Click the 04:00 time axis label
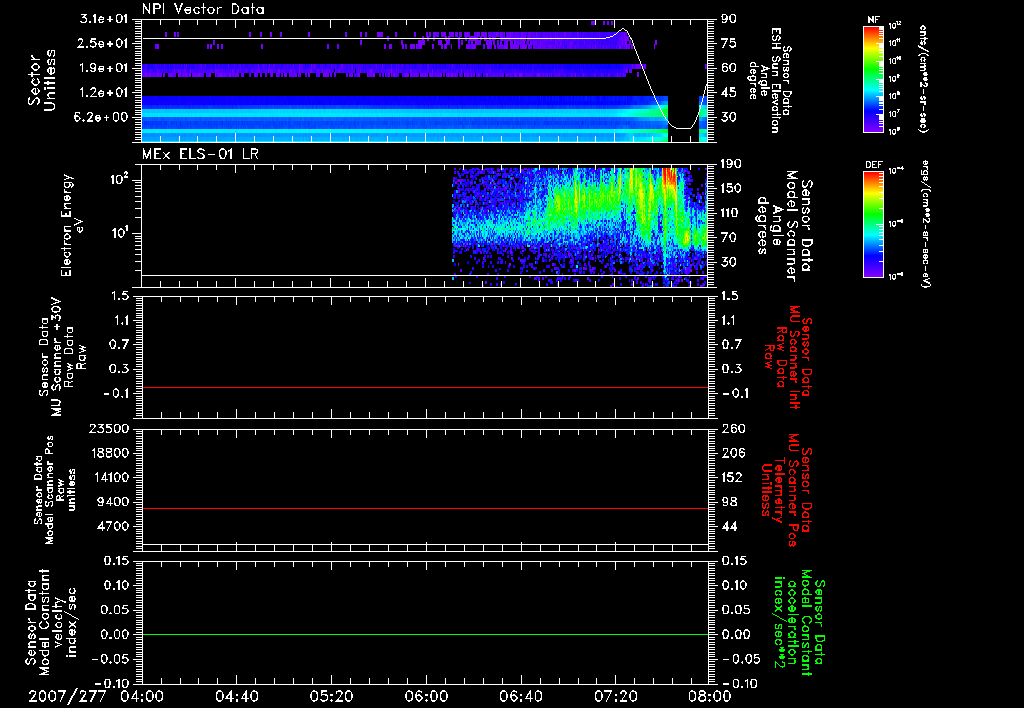 142,696
